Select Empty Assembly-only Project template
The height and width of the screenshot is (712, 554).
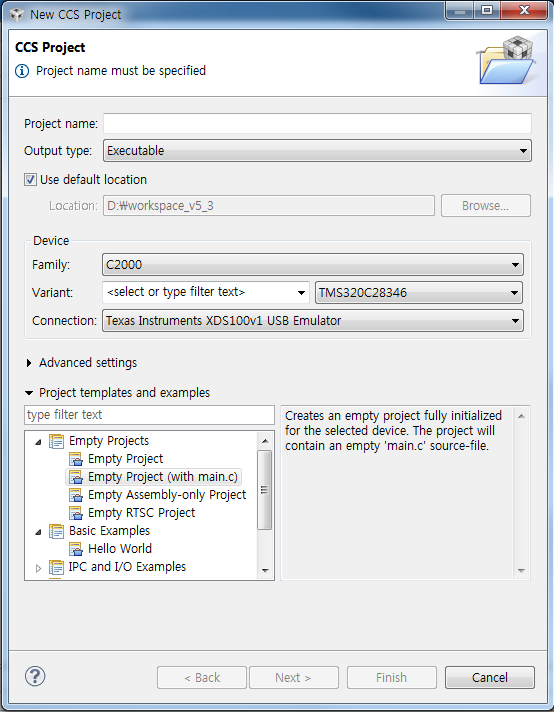click(x=167, y=495)
